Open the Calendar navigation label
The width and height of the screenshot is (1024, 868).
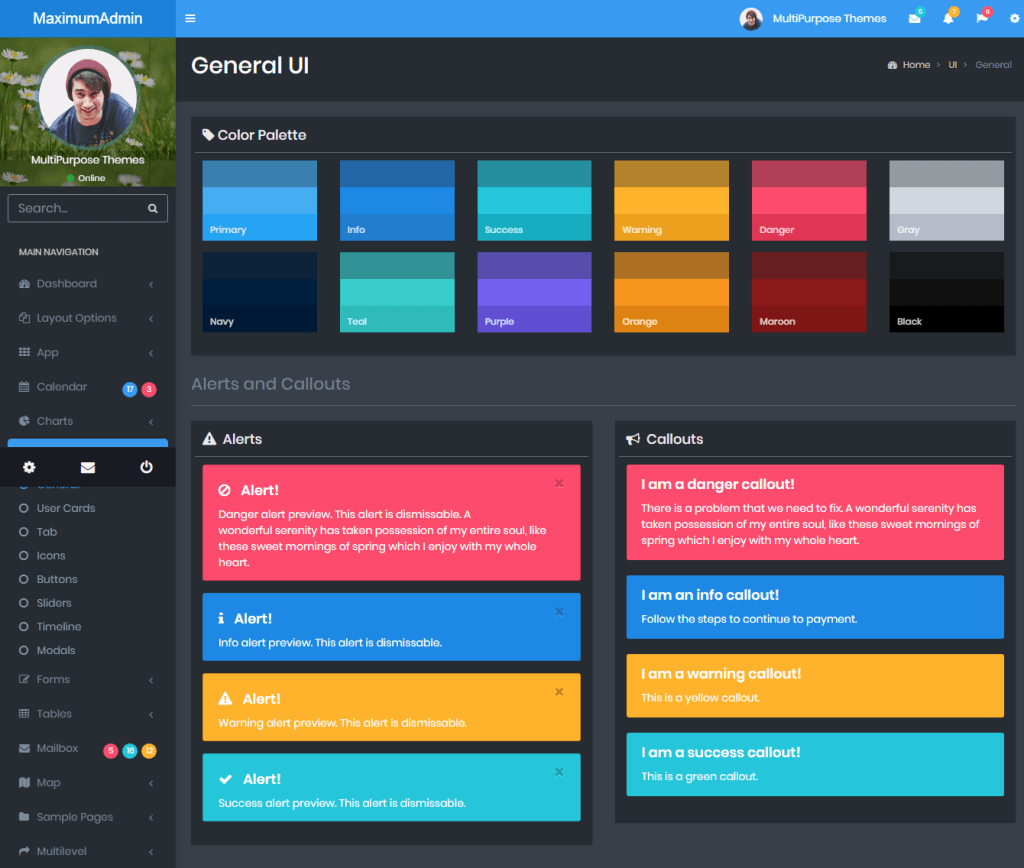61,387
